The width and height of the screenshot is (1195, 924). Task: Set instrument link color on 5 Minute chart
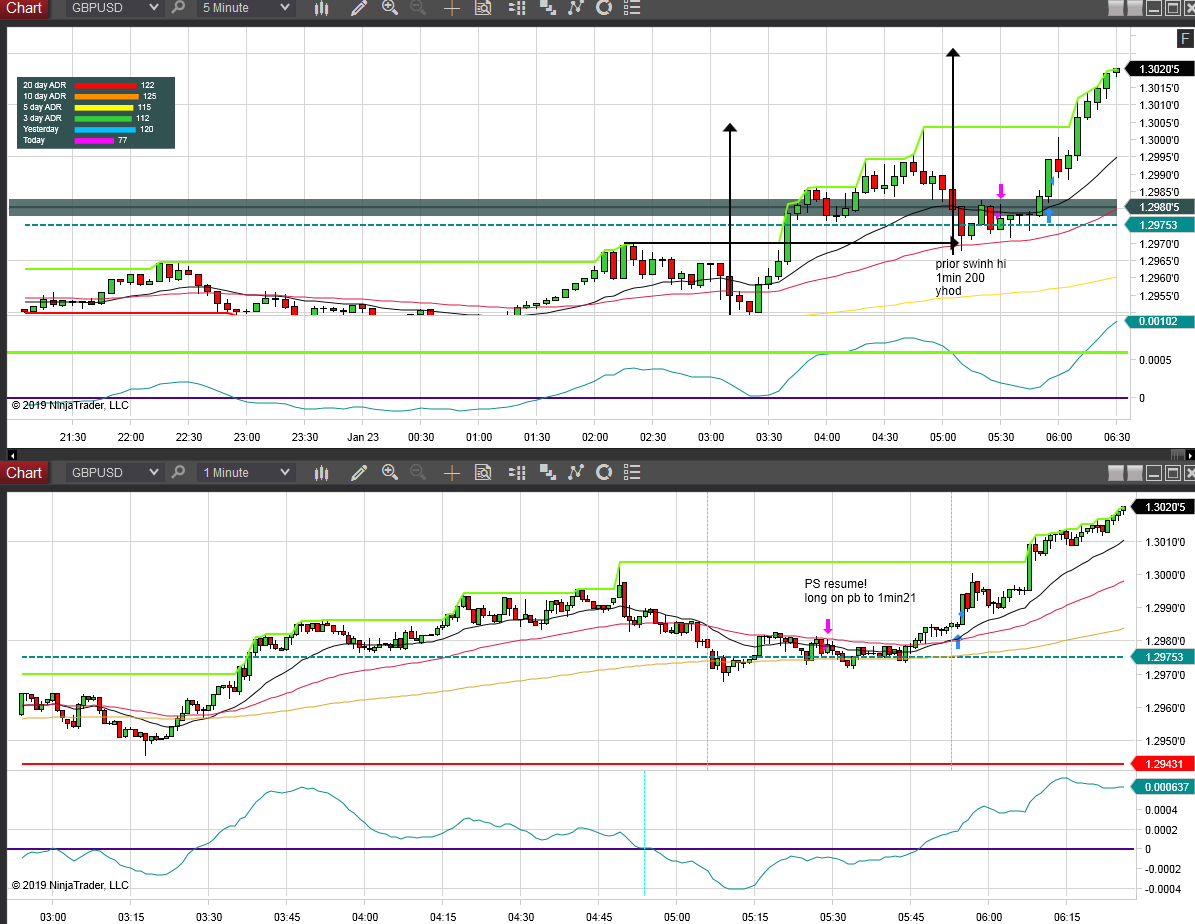pos(1116,8)
